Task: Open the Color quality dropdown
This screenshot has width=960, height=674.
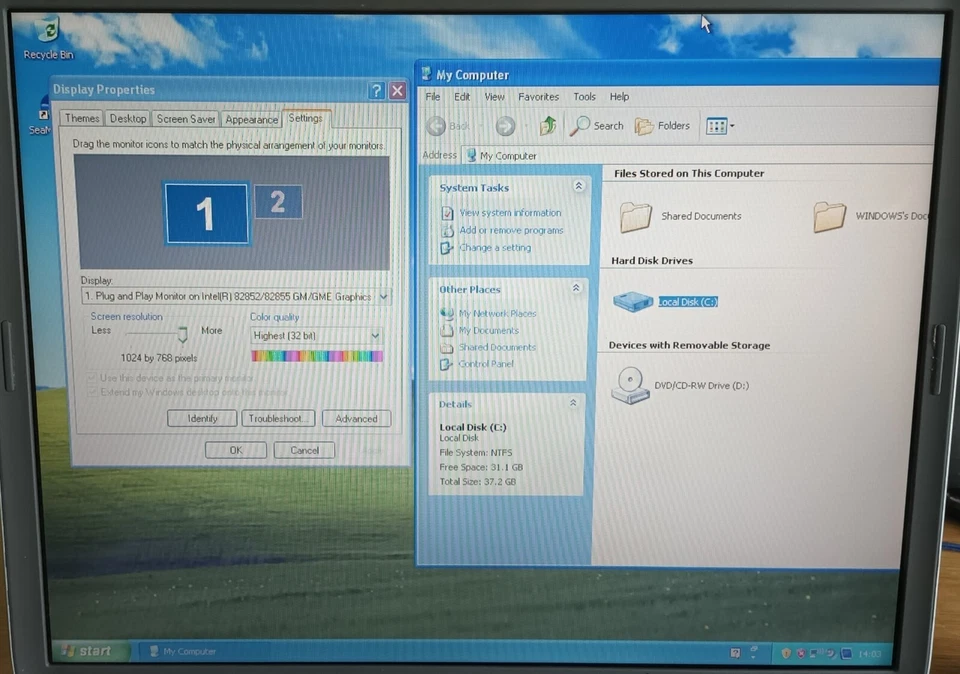Action: 374,335
